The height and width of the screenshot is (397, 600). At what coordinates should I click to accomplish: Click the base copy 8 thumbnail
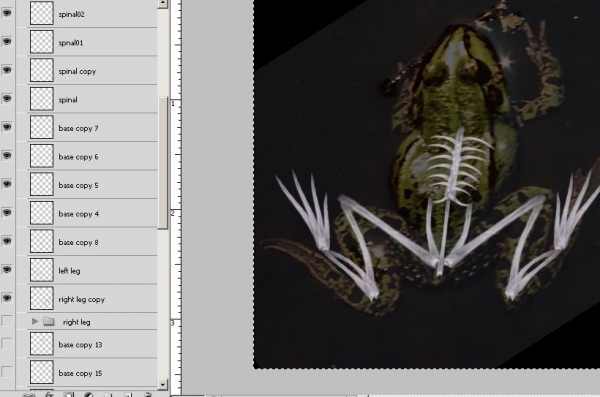(41, 241)
